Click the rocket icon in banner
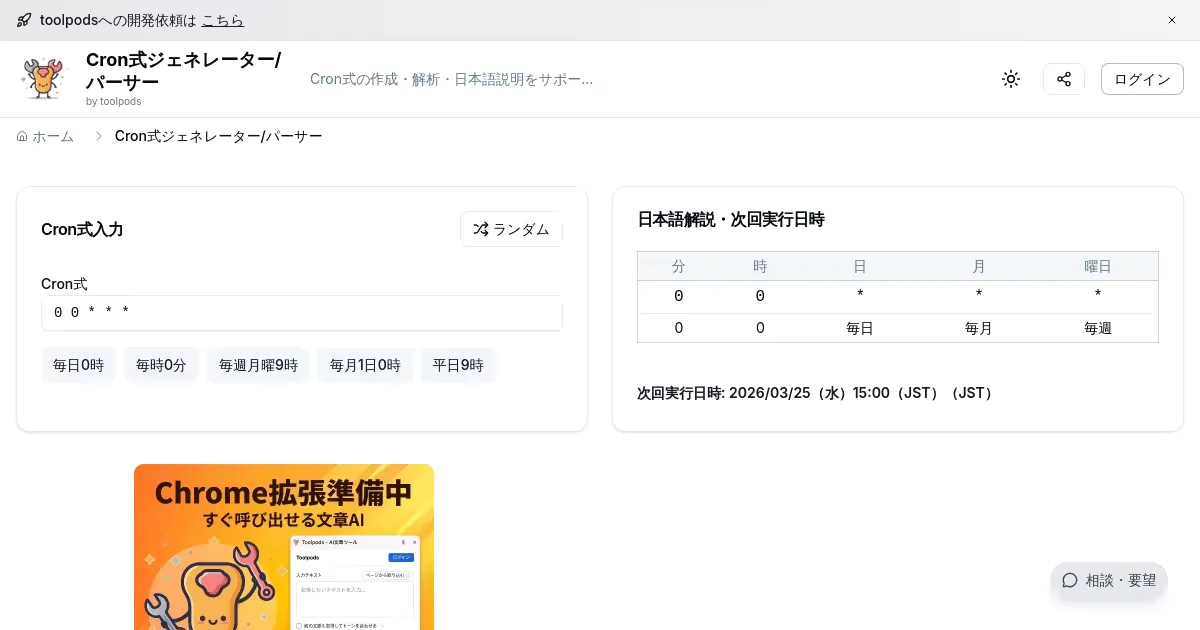The width and height of the screenshot is (1200, 630). coord(24,20)
